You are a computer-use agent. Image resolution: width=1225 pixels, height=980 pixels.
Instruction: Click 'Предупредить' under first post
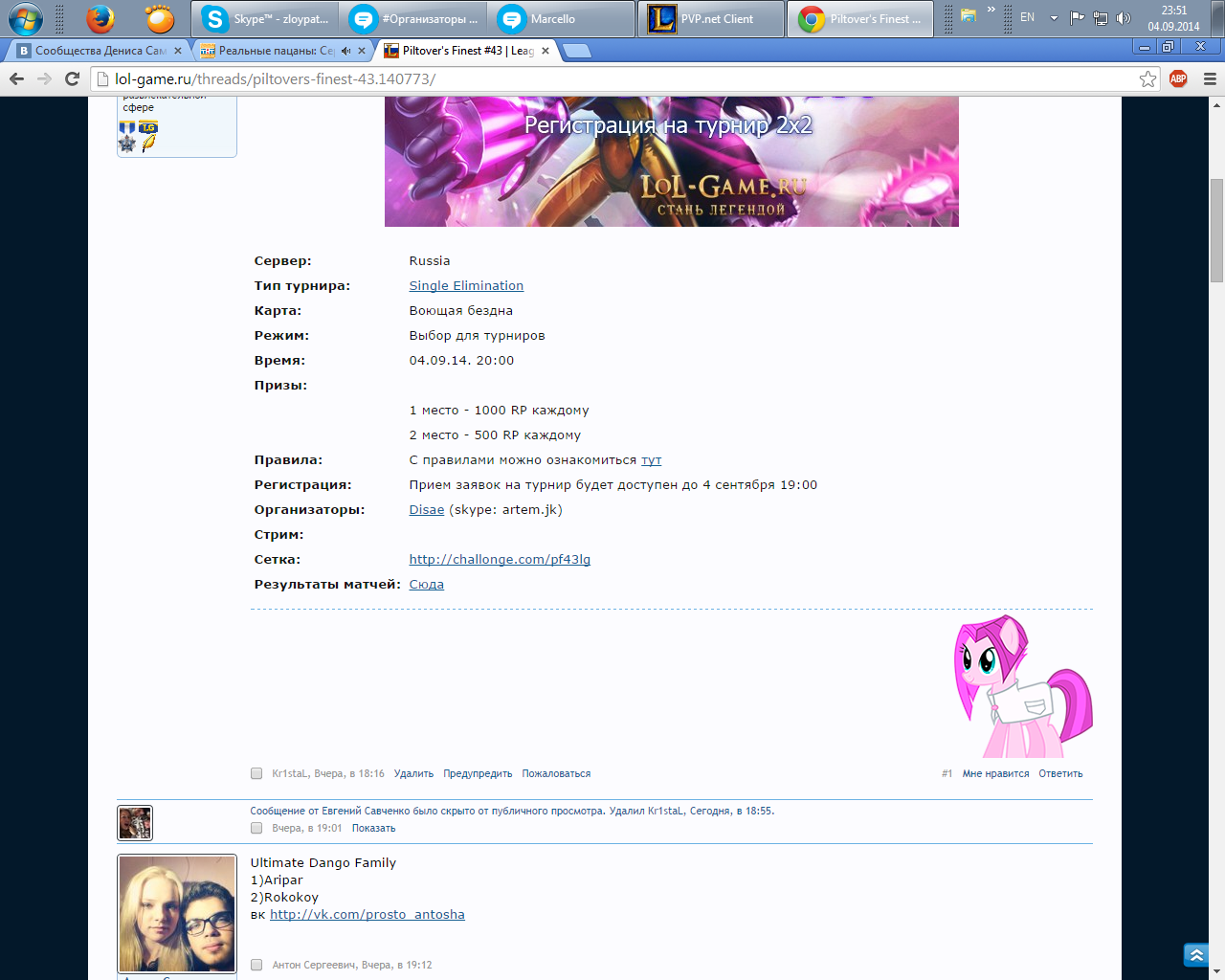tap(478, 773)
